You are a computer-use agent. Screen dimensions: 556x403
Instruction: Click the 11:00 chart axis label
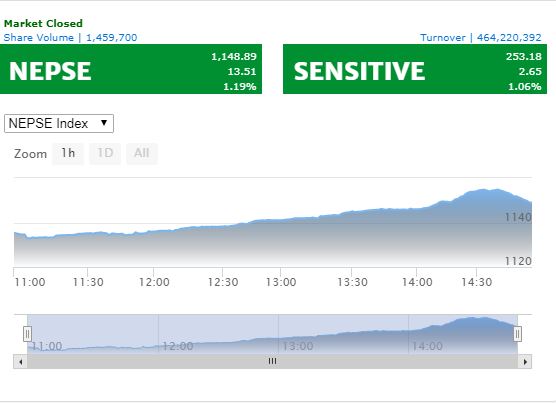30,282
